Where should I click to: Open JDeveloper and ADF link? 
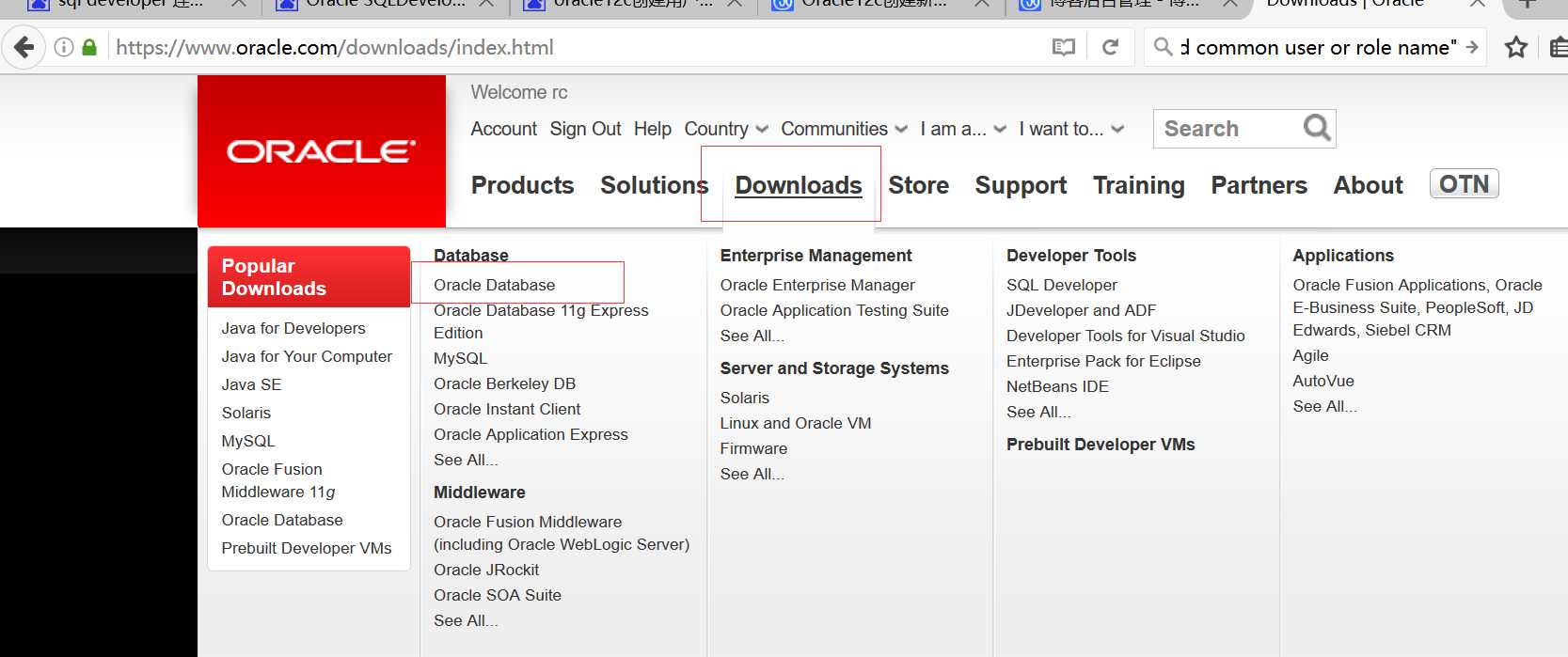1081,310
